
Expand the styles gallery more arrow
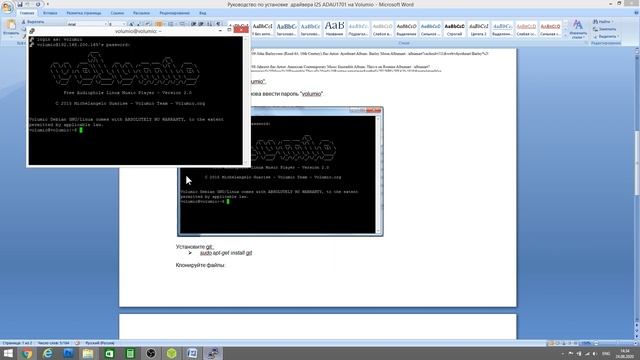pyautogui.click(x=564, y=36)
